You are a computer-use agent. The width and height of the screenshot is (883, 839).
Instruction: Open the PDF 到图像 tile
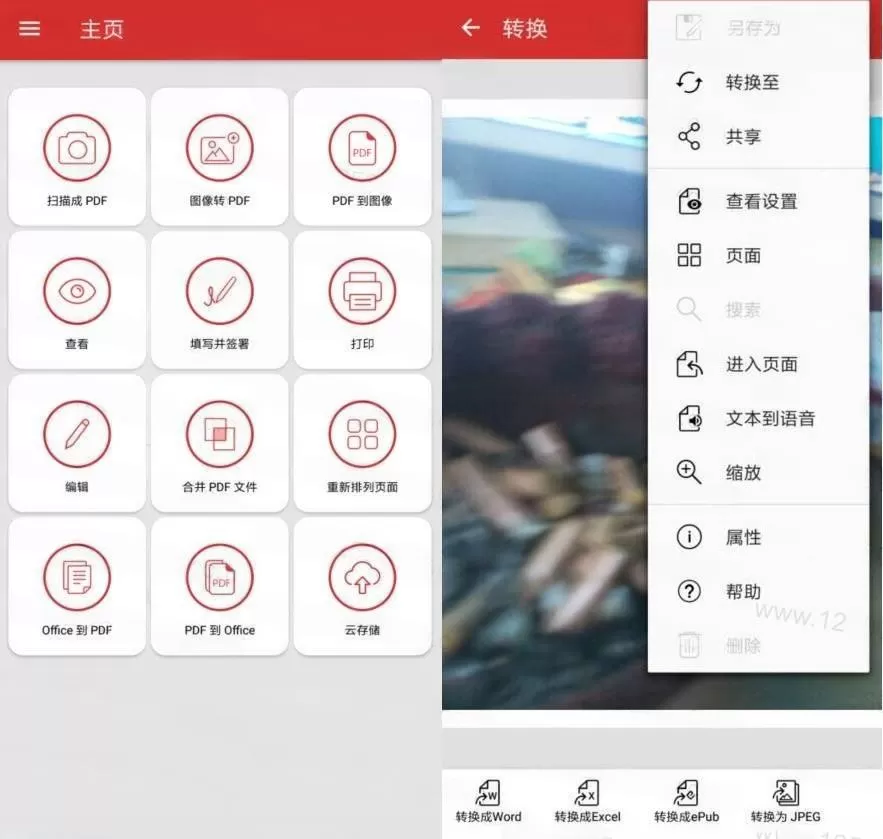tap(363, 157)
